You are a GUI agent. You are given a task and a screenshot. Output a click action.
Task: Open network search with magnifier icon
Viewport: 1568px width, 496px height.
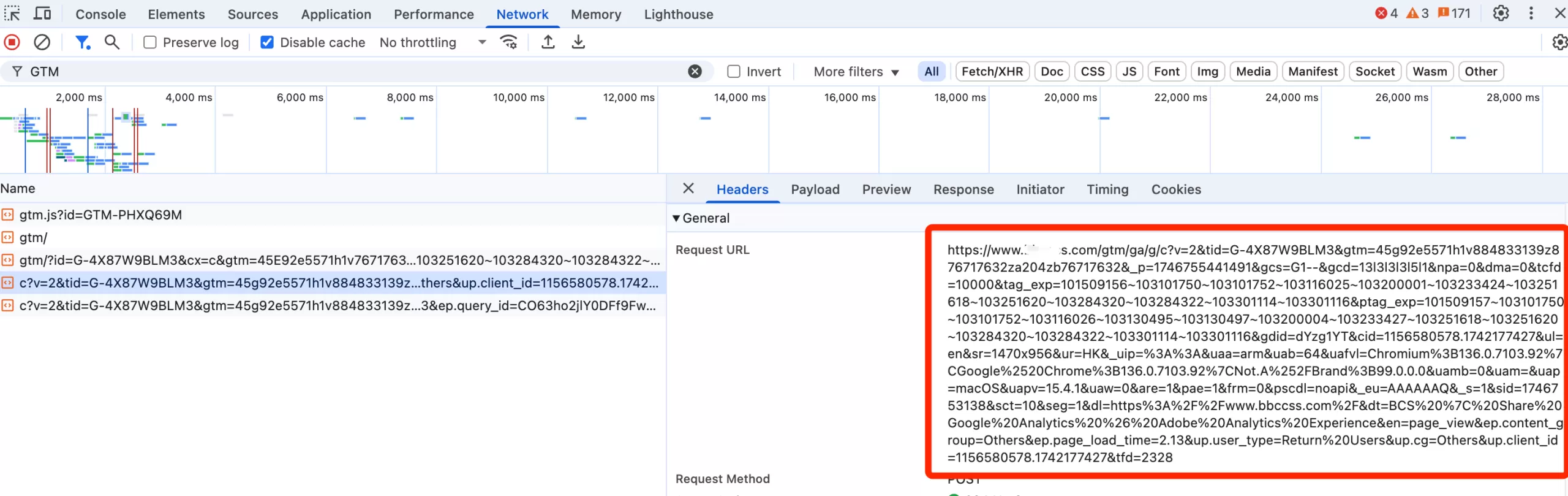pos(111,42)
